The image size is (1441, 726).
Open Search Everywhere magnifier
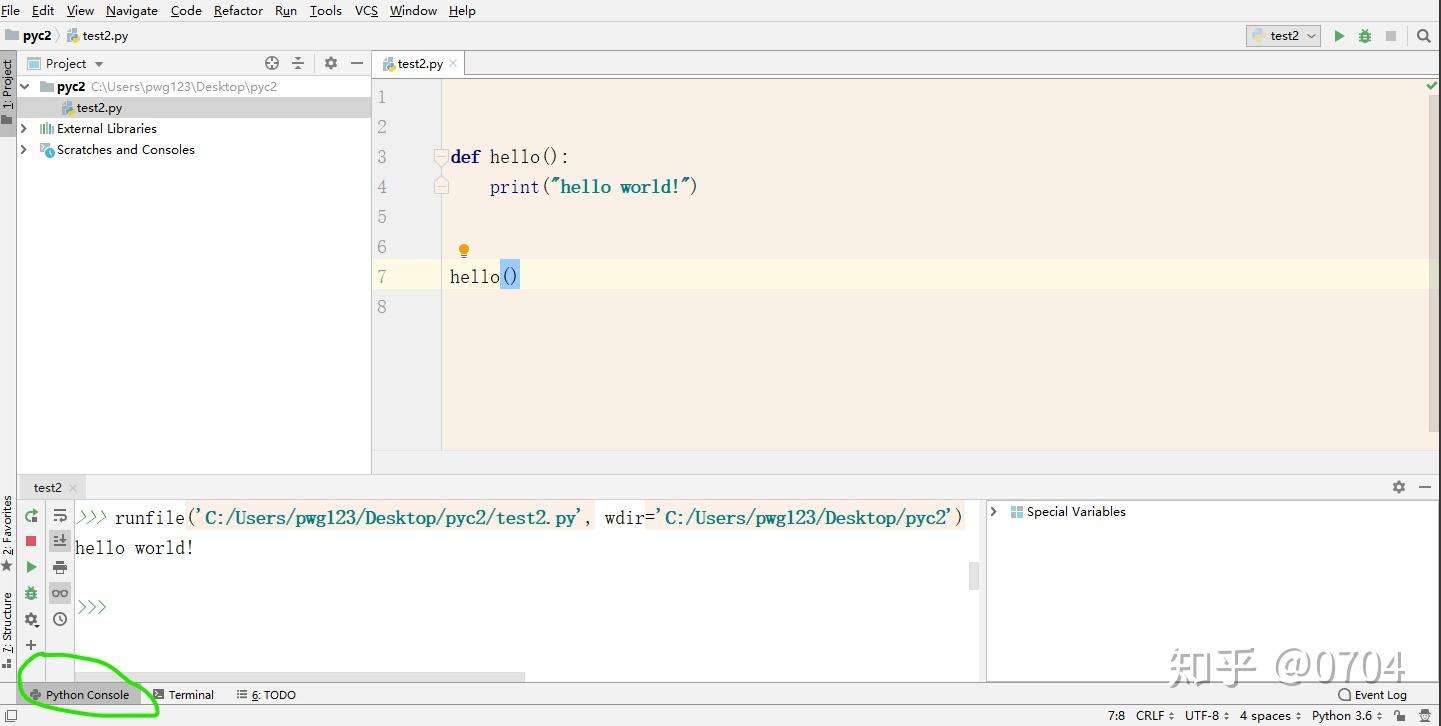[x=1424, y=35]
